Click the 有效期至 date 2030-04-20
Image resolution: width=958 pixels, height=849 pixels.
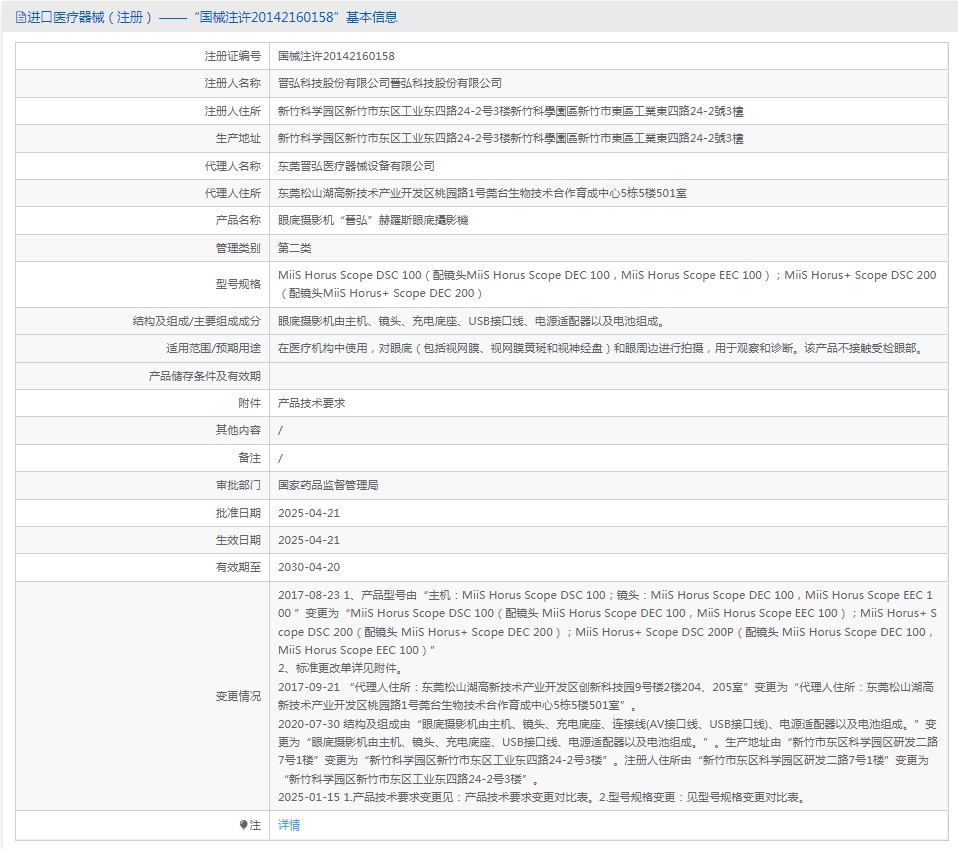point(309,567)
